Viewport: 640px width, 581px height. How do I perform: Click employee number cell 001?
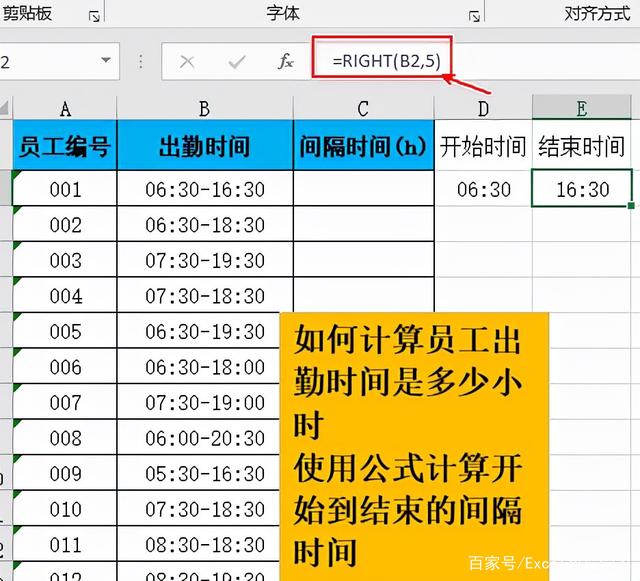tap(65, 189)
